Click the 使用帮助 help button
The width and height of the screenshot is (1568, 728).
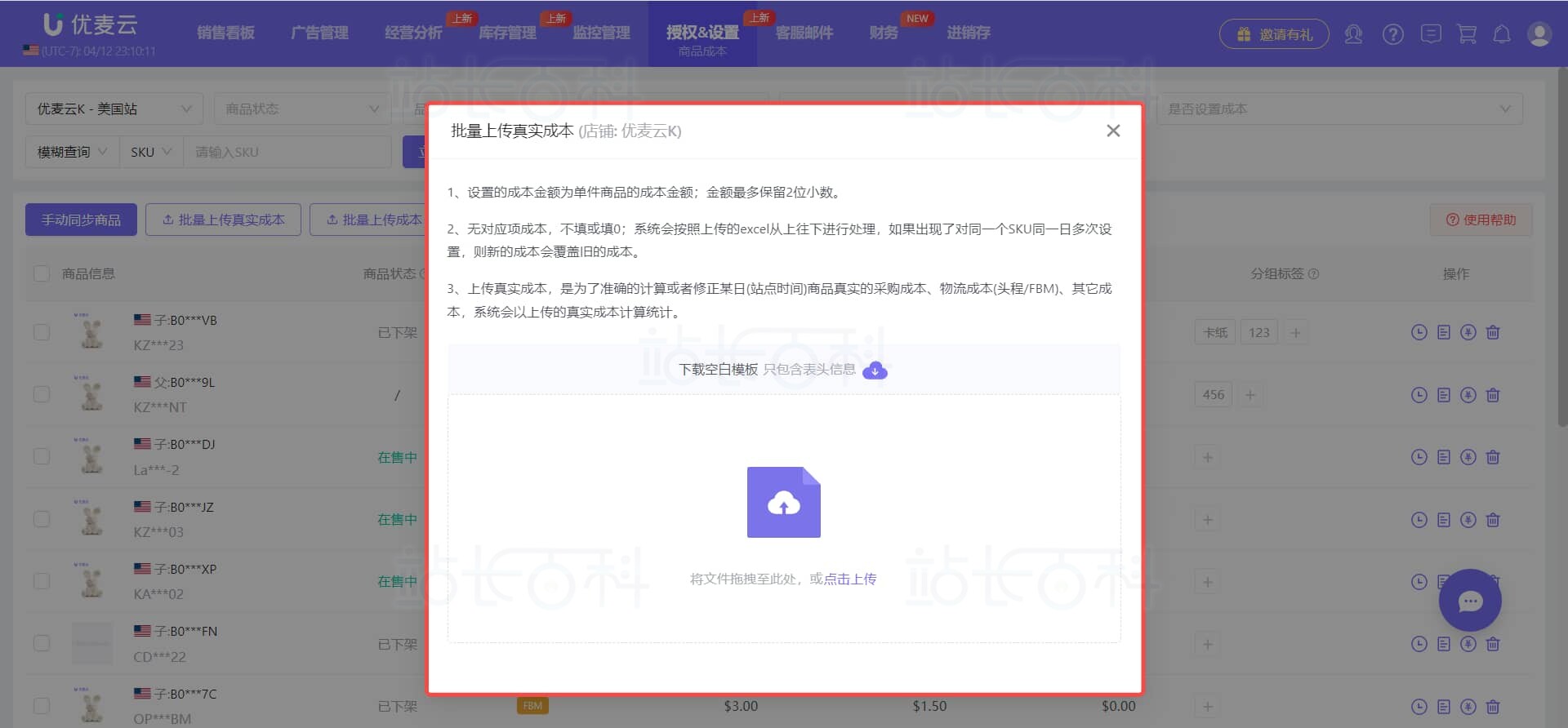tap(1481, 220)
